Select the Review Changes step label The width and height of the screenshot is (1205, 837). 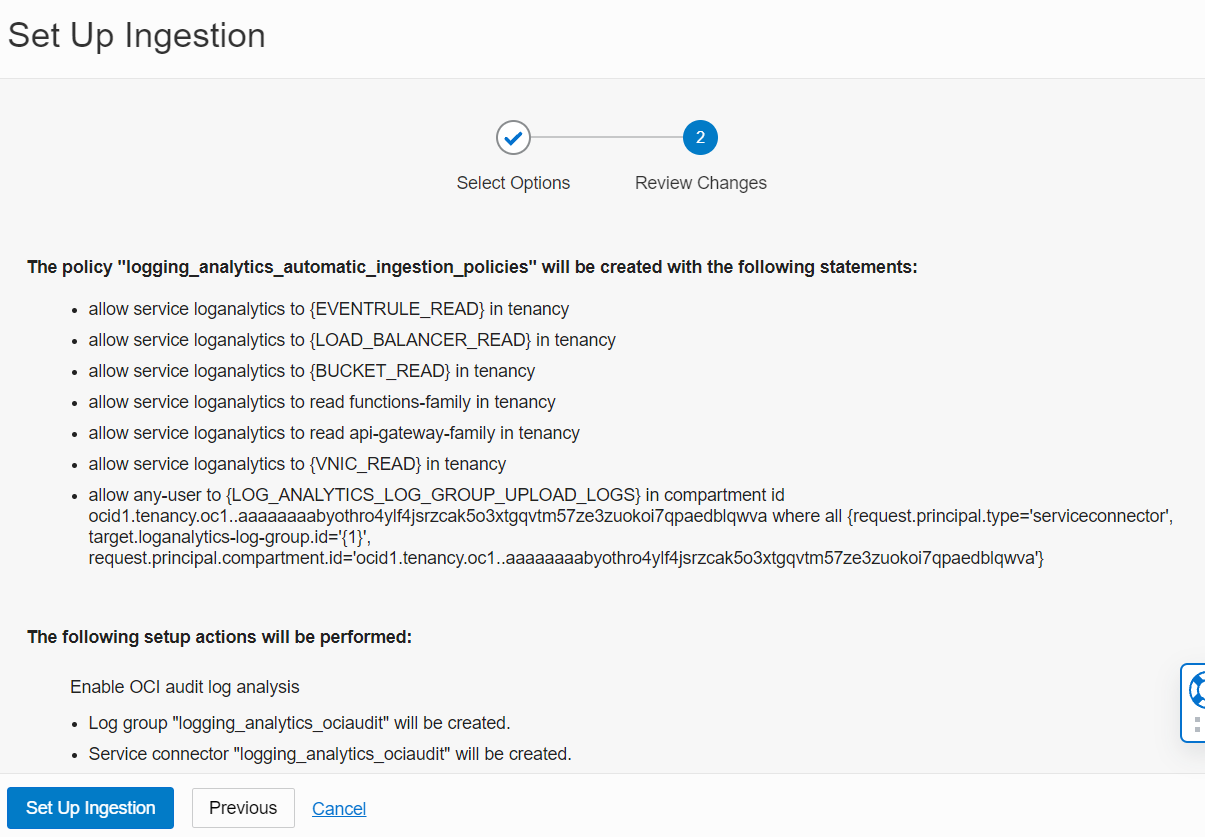700,183
